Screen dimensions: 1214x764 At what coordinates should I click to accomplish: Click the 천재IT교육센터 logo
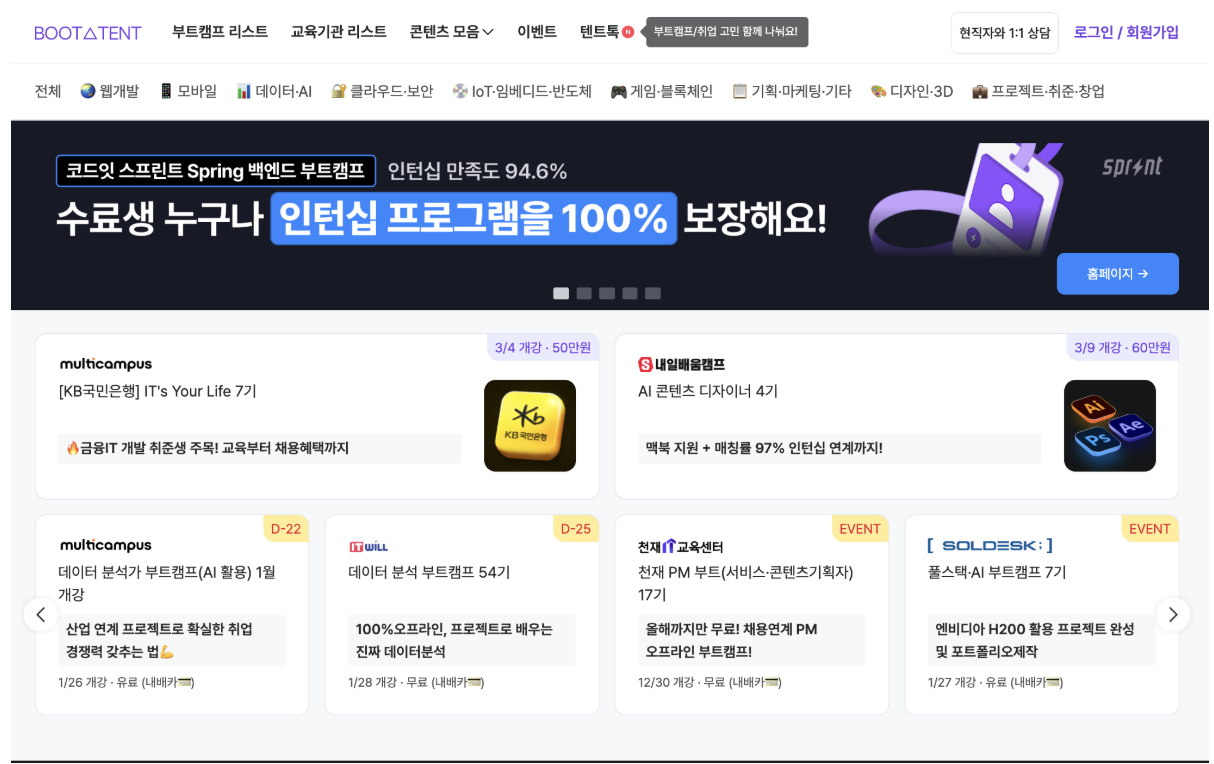681,546
